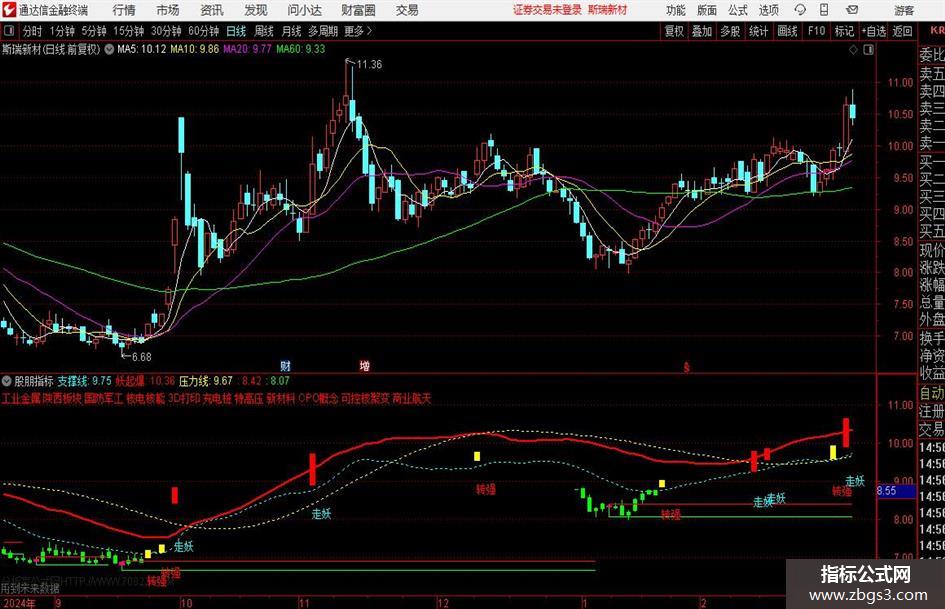Select the 日线 period tab
The width and height of the screenshot is (945, 609).
click(236, 31)
